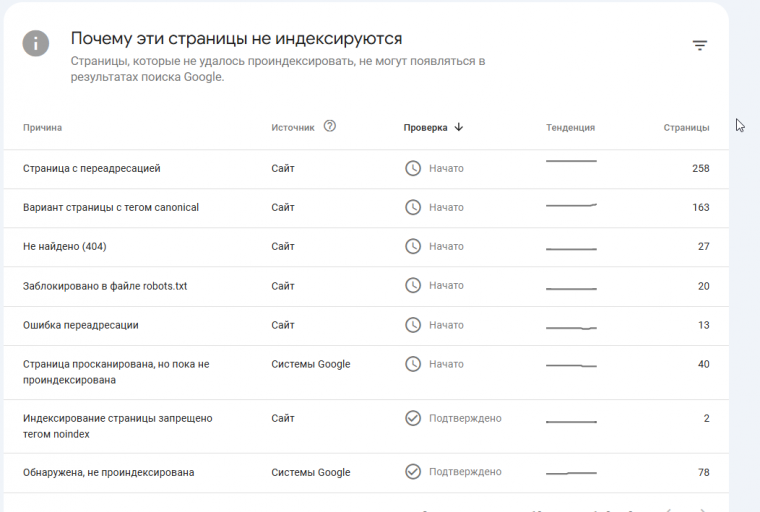760x512 pixels.
Task: Click the Страницы column header
Action: coord(686,128)
